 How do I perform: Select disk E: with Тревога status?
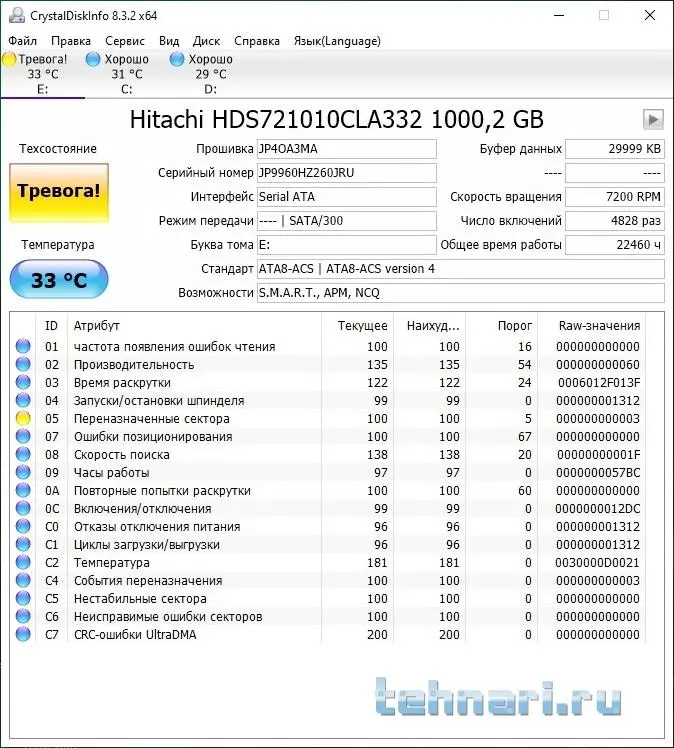pyautogui.click(x=42, y=74)
